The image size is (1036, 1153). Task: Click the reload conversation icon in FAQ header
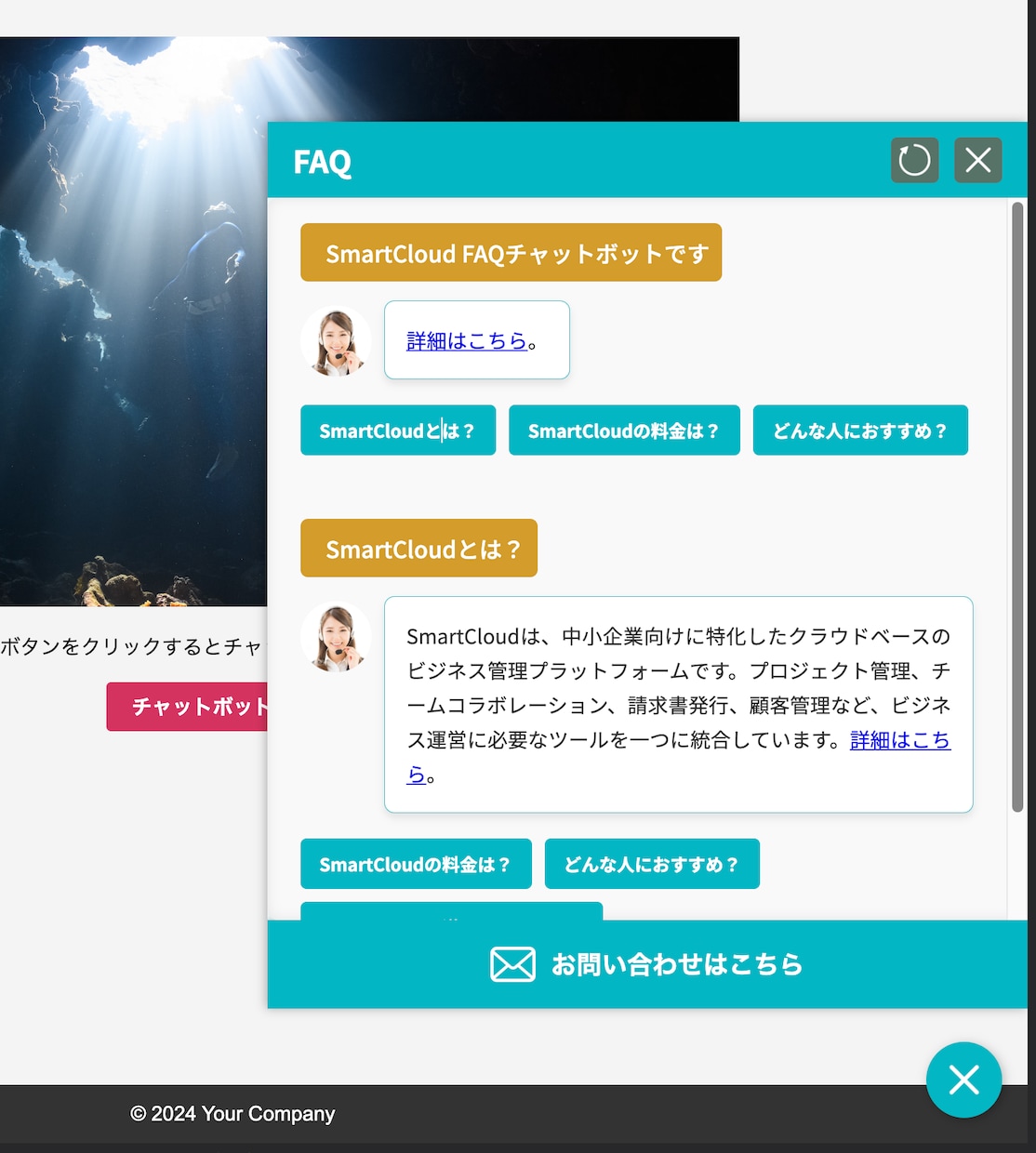(x=914, y=160)
